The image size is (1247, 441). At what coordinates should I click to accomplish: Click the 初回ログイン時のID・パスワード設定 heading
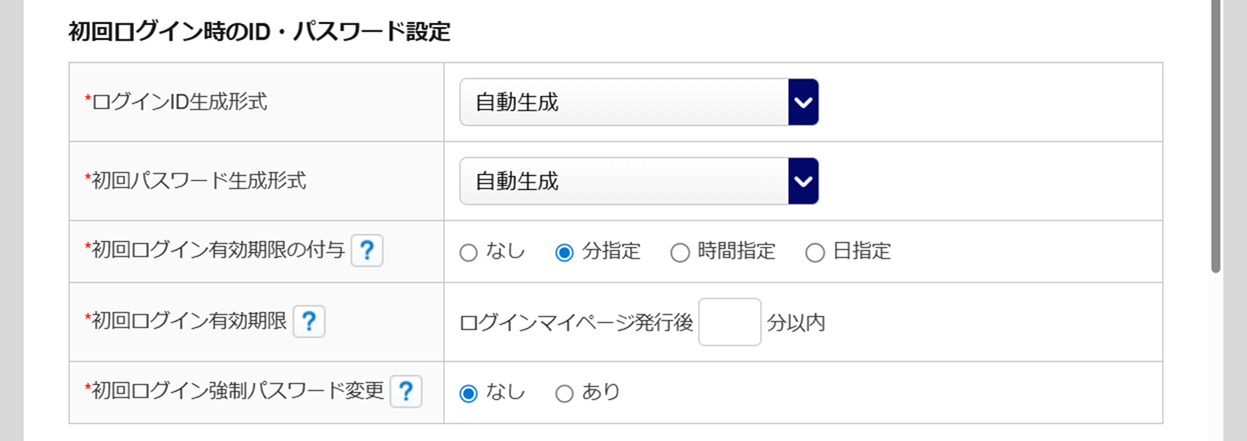pos(259,32)
